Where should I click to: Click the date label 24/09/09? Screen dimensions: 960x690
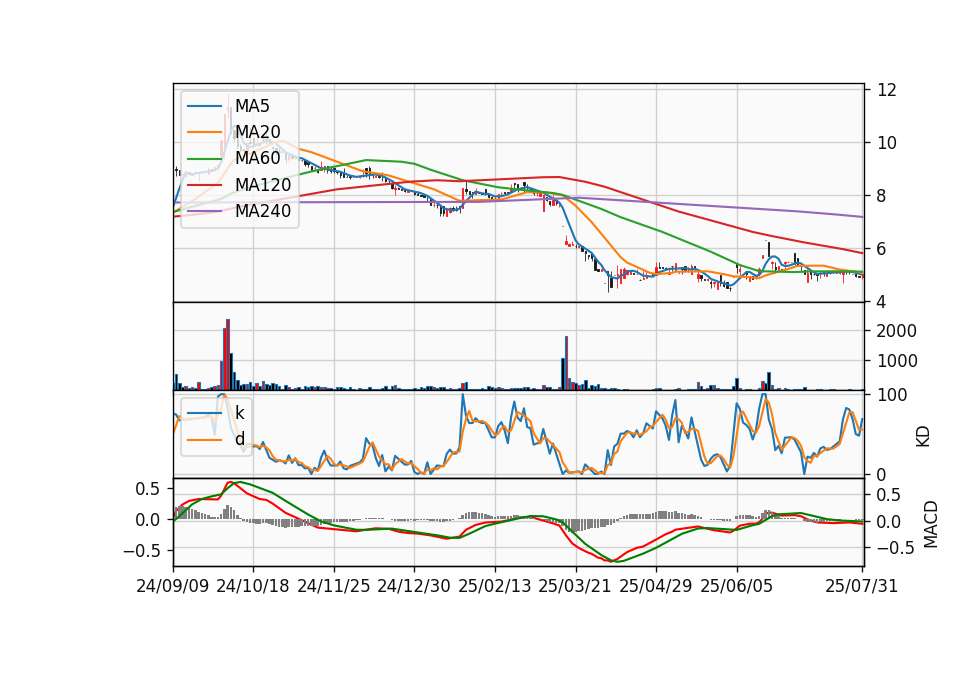(173, 586)
